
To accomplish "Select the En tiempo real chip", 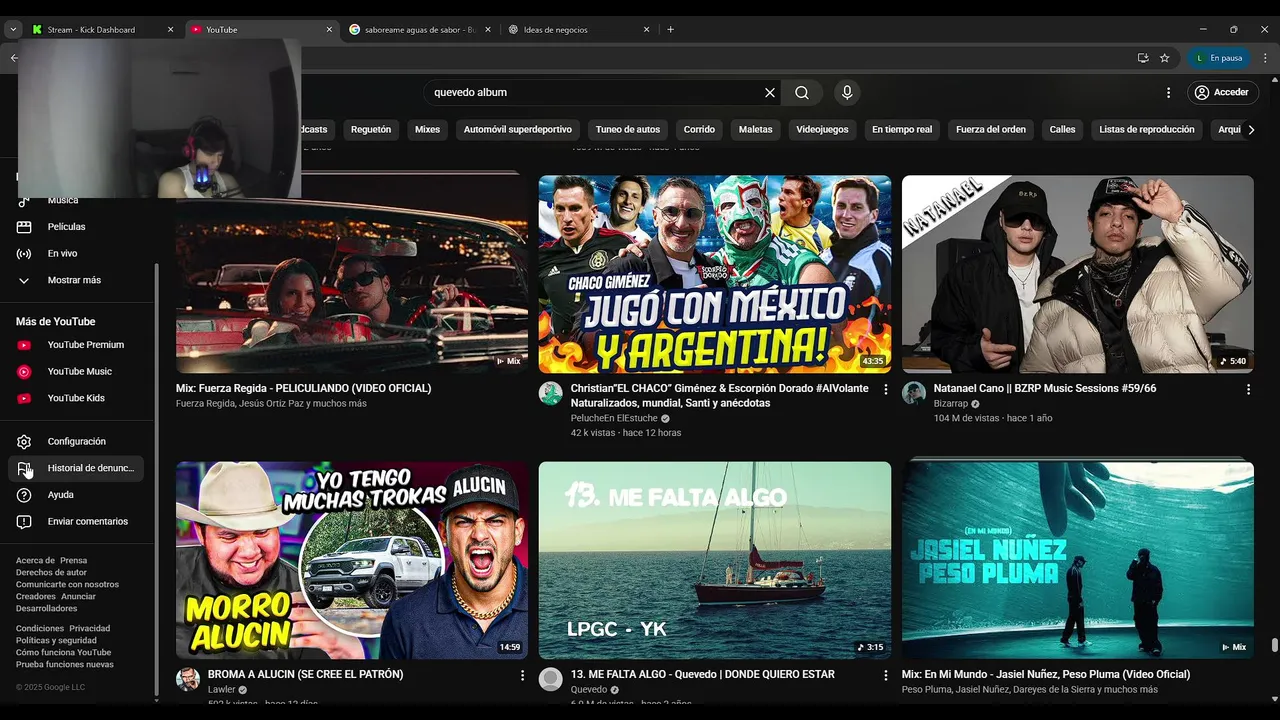I will pyautogui.click(x=902, y=129).
